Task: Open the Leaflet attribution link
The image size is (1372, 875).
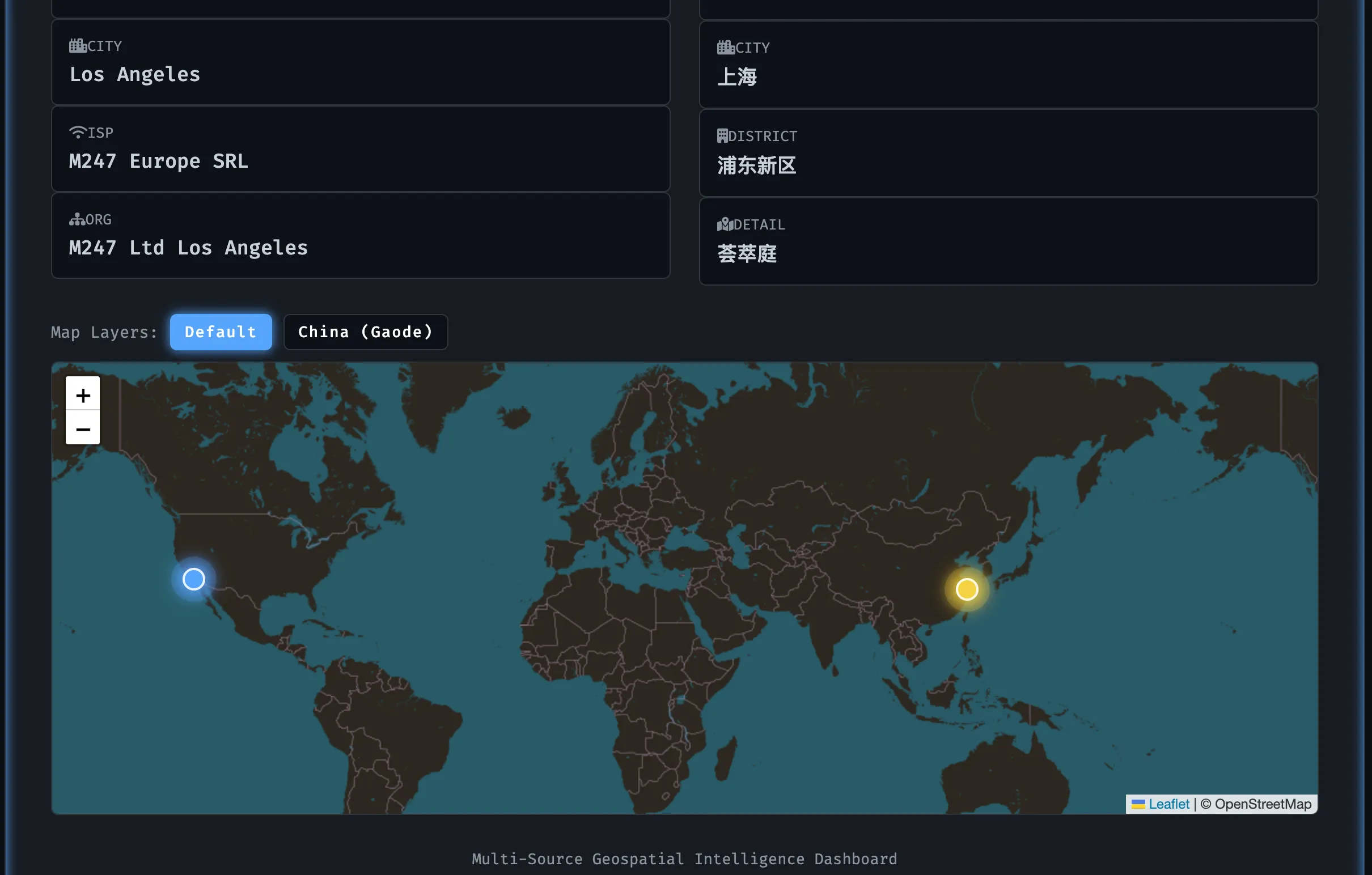Action: pyautogui.click(x=1168, y=804)
